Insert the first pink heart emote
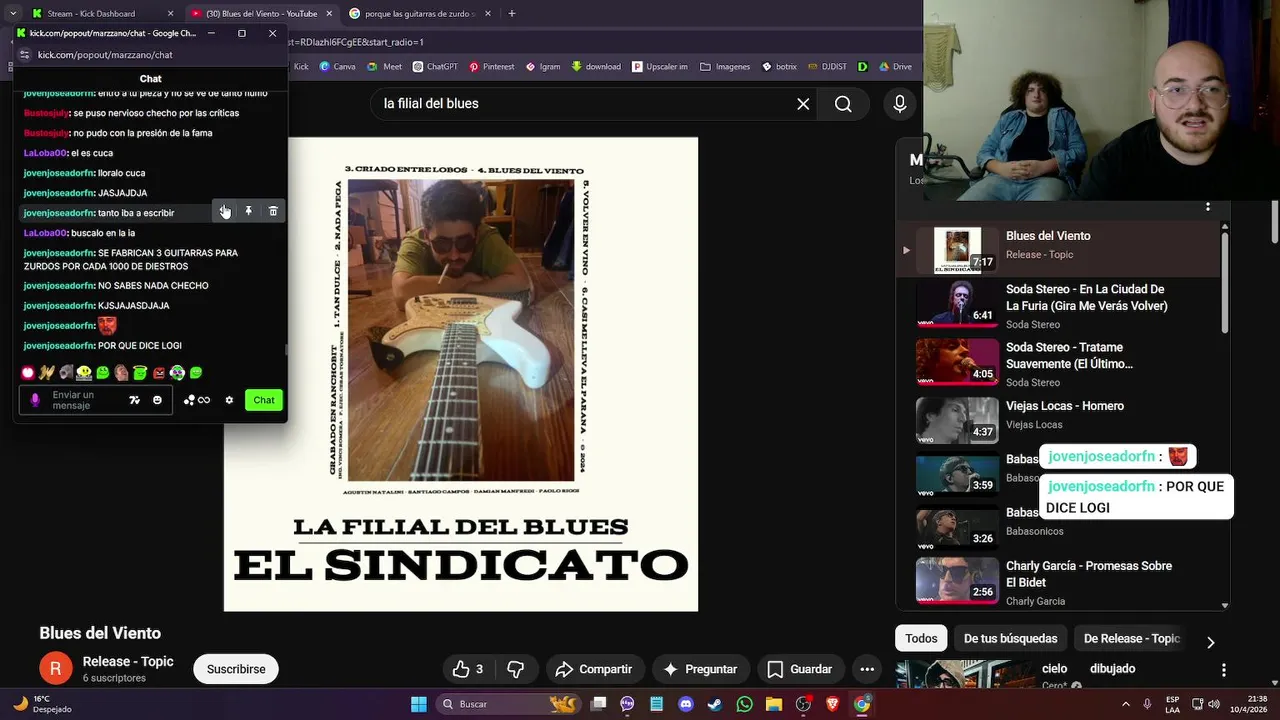1280x720 pixels. (28, 373)
